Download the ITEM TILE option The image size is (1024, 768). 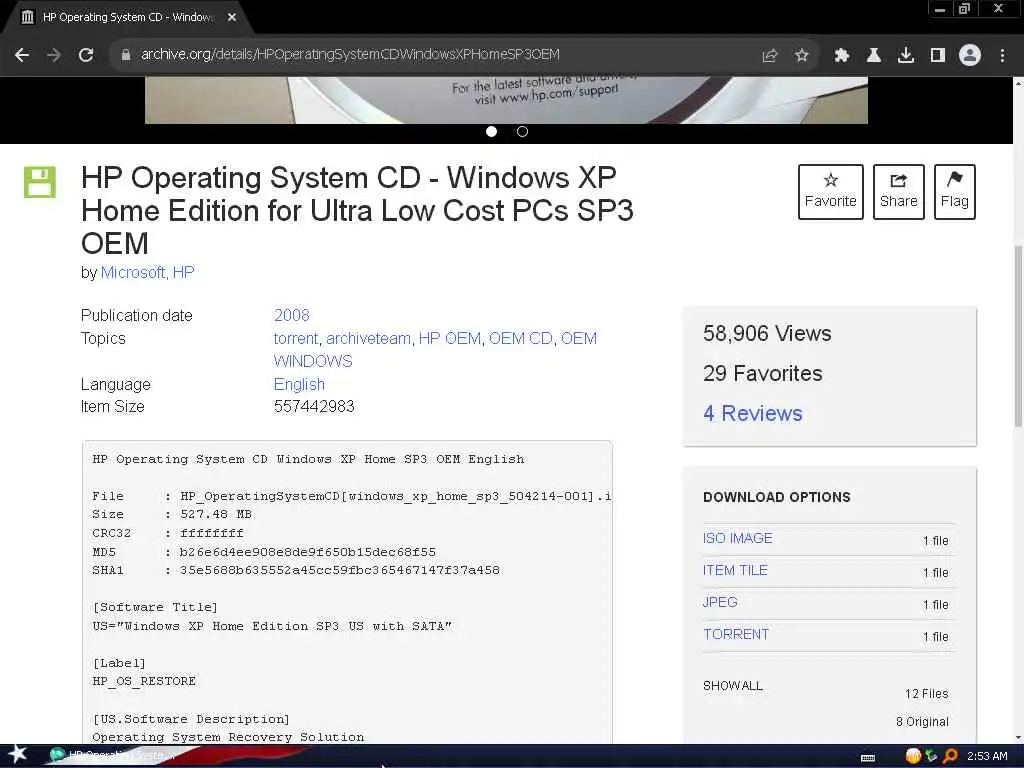click(x=735, y=570)
